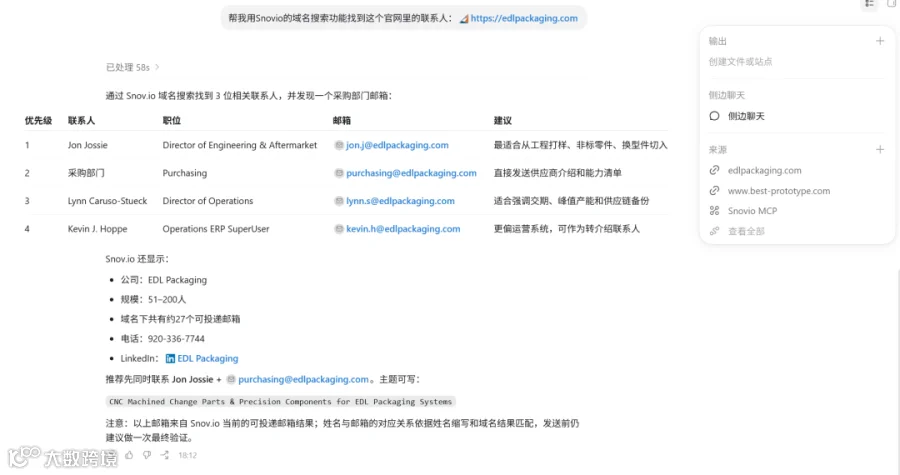Click the chat bubble icon for 侧边聊天
900x475 pixels.
pyautogui.click(x=714, y=116)
